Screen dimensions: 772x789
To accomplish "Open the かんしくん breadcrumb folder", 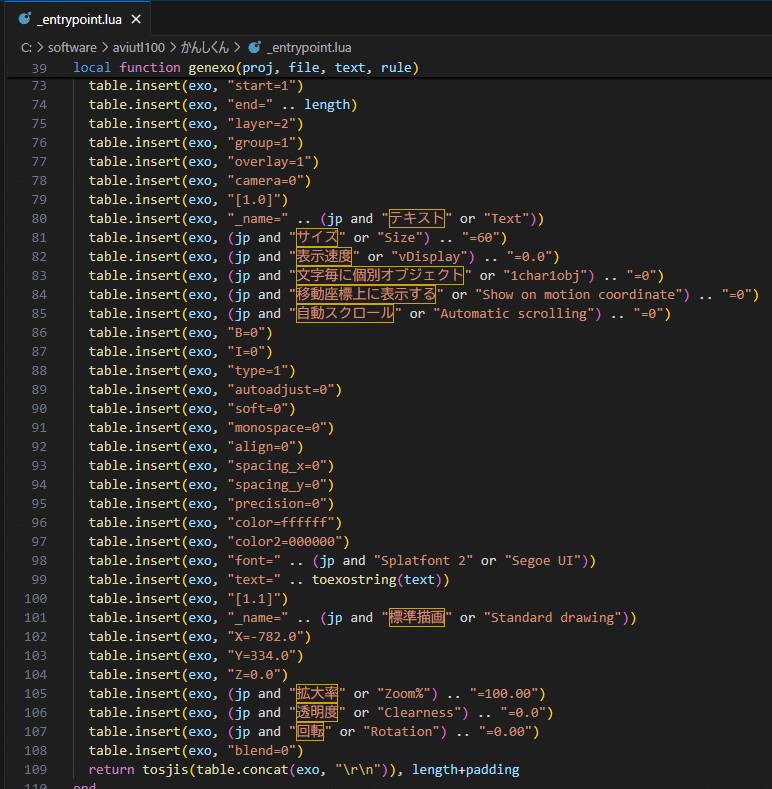I will 205,48.
